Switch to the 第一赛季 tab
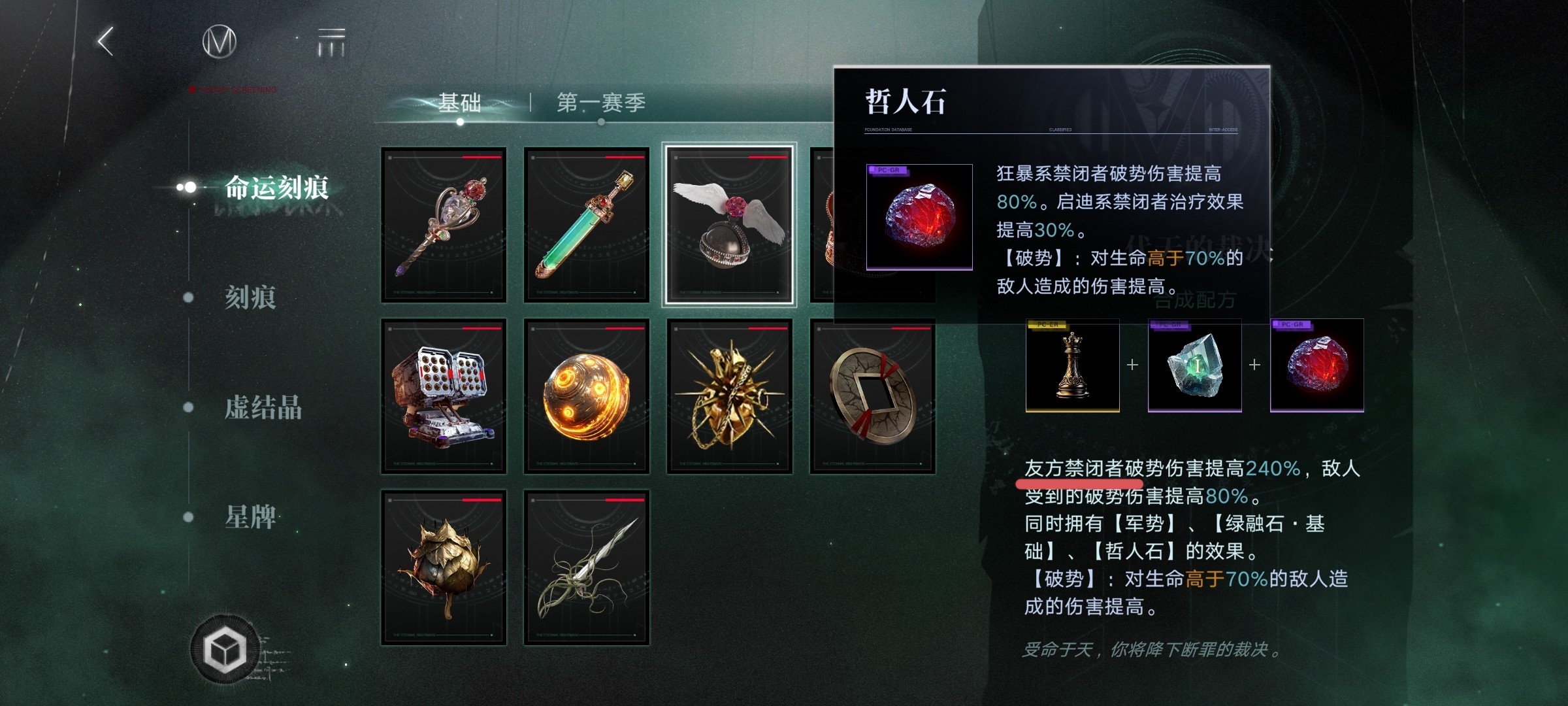The image size is (1568, 706). pyautogui.click(x=601, y=103)
